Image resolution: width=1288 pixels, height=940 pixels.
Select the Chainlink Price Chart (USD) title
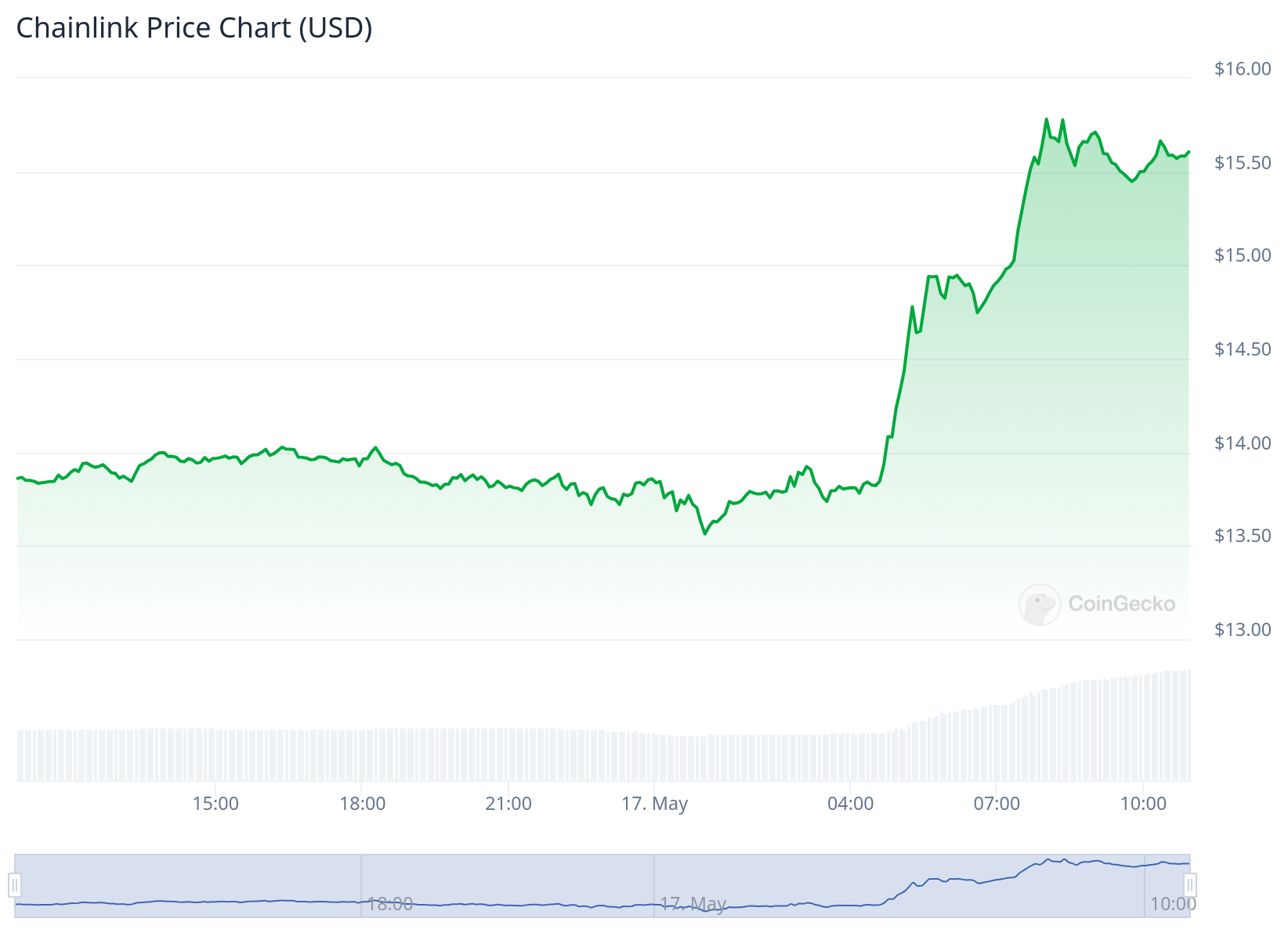(x=194, y=28)
